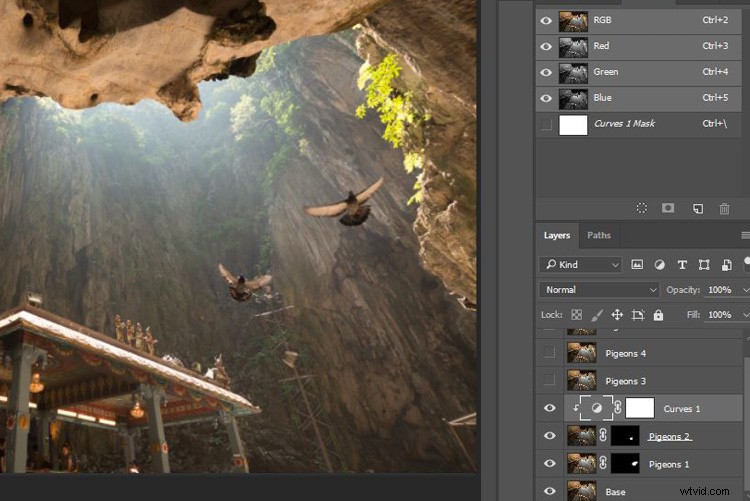Screen dimensions: 750x501
Task: Hide the Curves 1 layer
Action: [x=550, y=408]
